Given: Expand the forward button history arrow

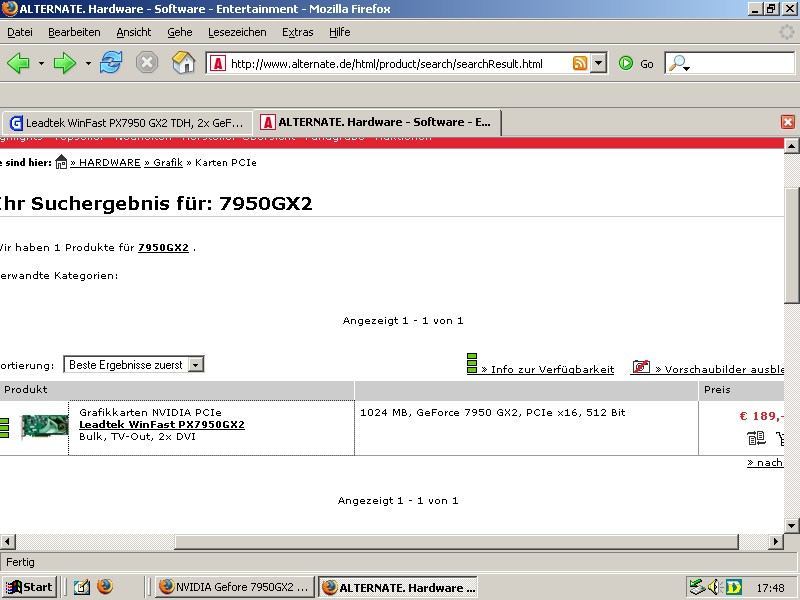Looking at the screenshot, I should [x=88, y=64].
